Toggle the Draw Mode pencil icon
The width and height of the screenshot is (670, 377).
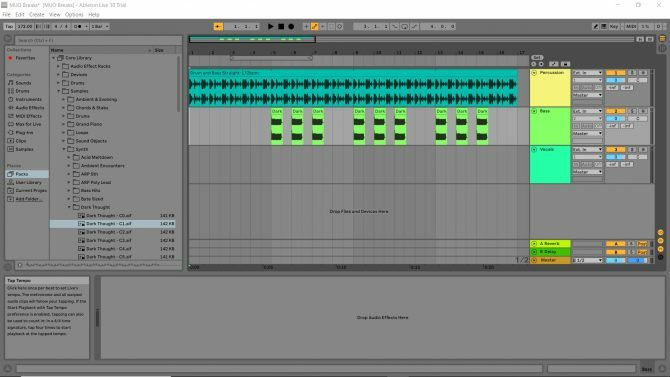coord(595,27)
